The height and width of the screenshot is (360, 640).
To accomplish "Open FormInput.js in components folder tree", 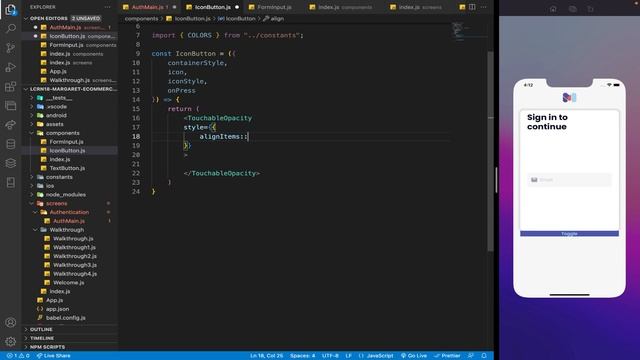I will (66, 142).
